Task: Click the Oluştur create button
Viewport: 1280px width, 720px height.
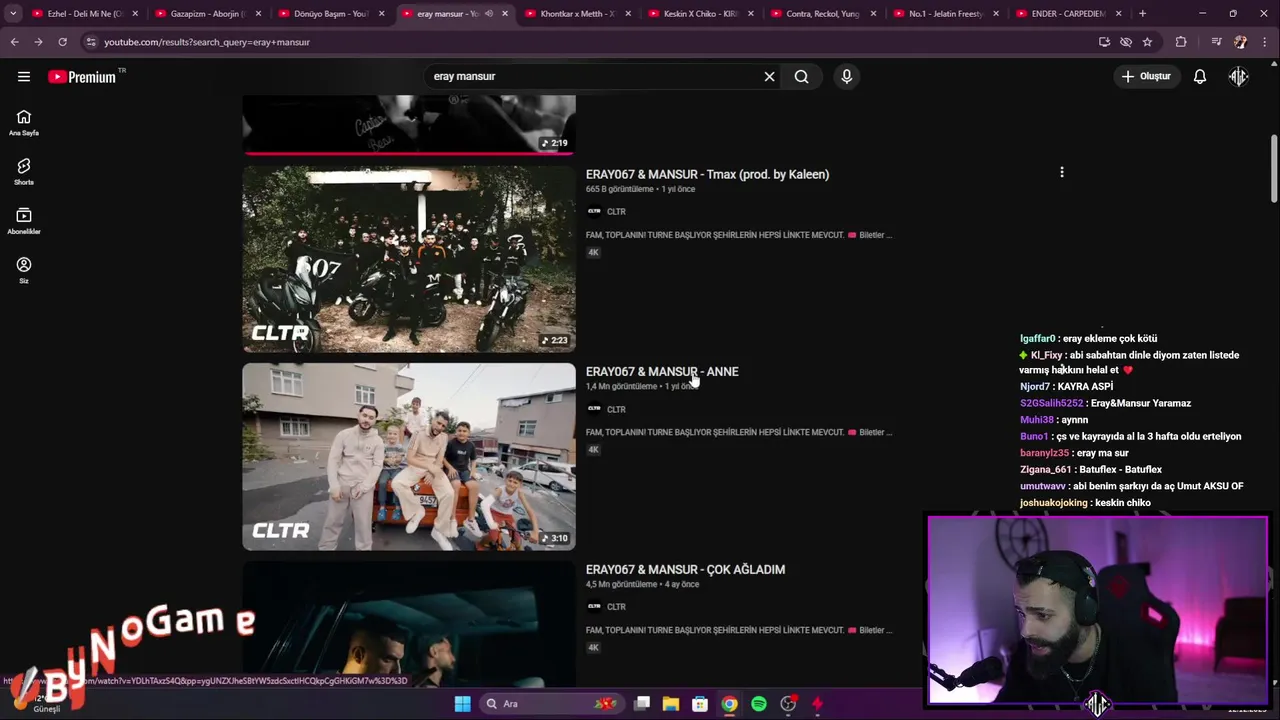Action: click(1146, 76)
